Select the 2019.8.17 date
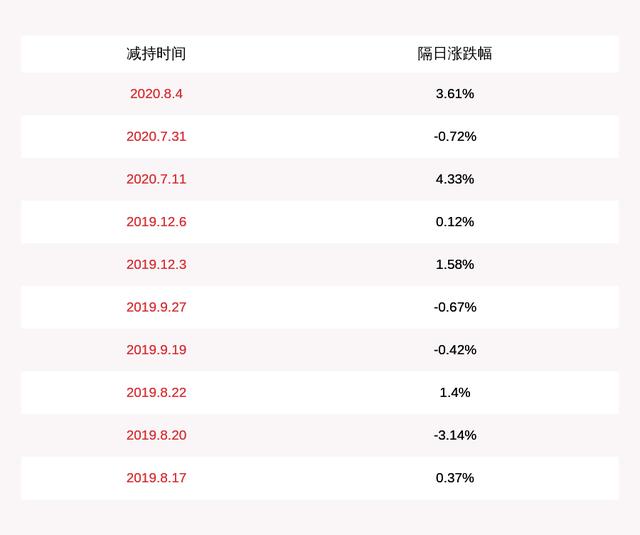Image resolution: width=640 pixels, height=535 pixels. pyautogui.click(x=156, y=478)
